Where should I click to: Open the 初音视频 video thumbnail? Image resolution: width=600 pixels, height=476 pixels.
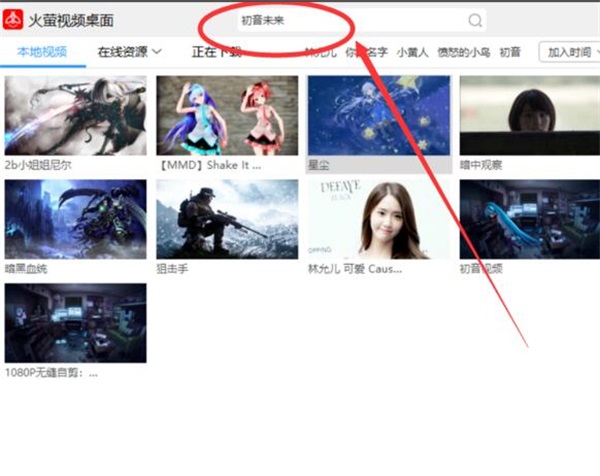530,219
